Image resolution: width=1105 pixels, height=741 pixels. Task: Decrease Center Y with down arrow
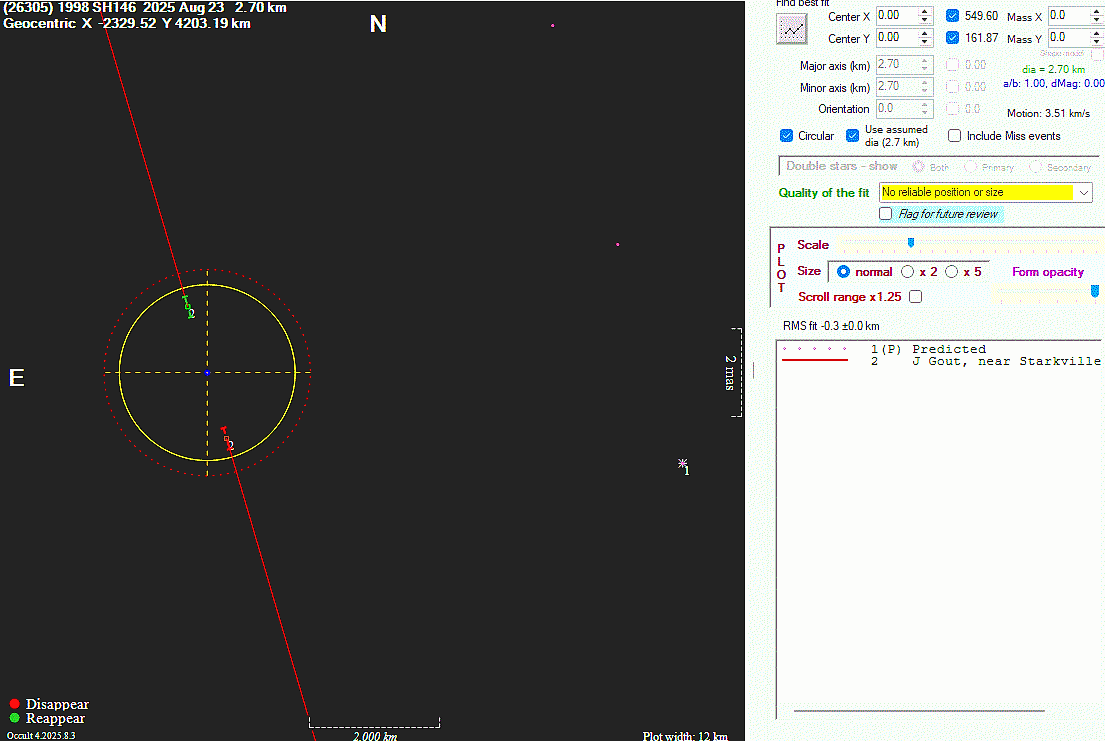point(925,42)
